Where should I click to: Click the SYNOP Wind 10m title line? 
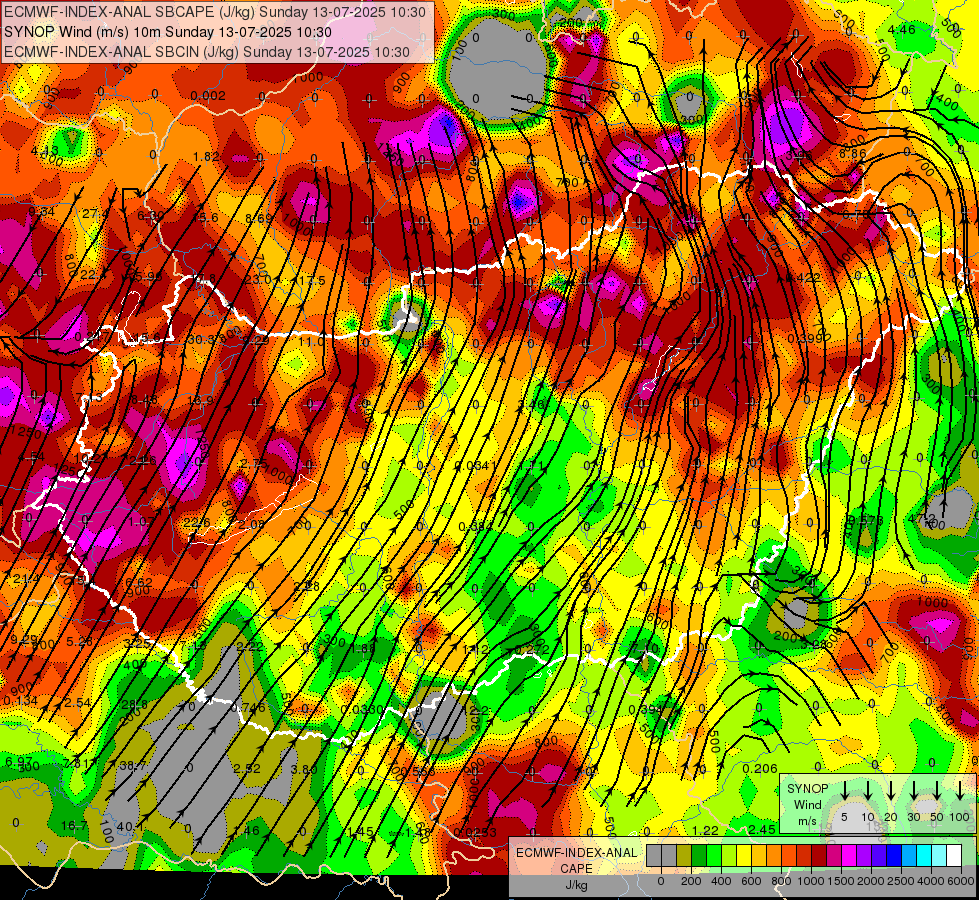click(x=168, y=32)
